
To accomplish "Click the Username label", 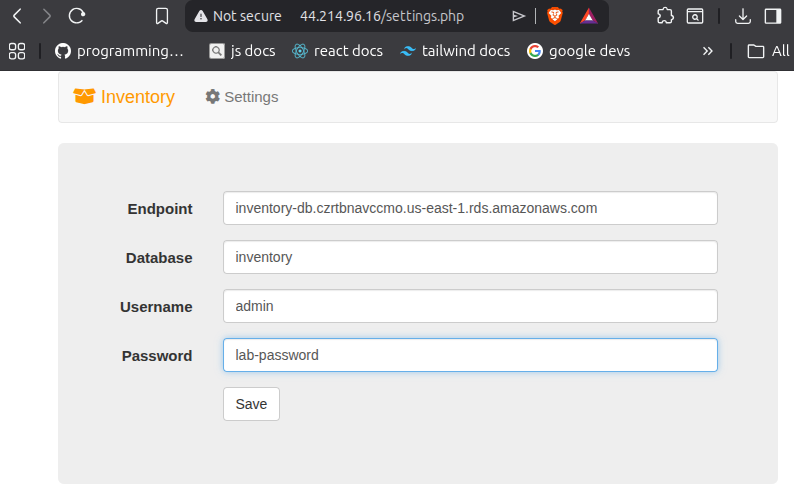I will coord(156,307).
